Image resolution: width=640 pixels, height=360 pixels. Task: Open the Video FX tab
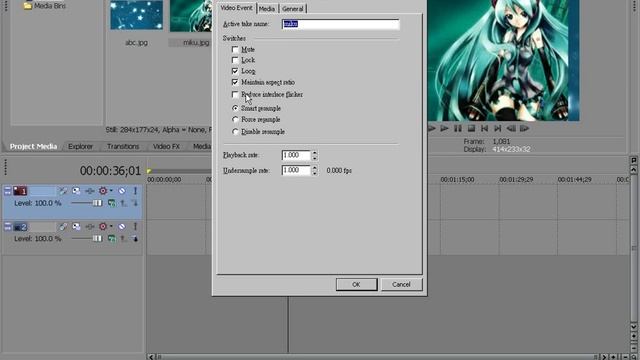[x=166, y=146]
